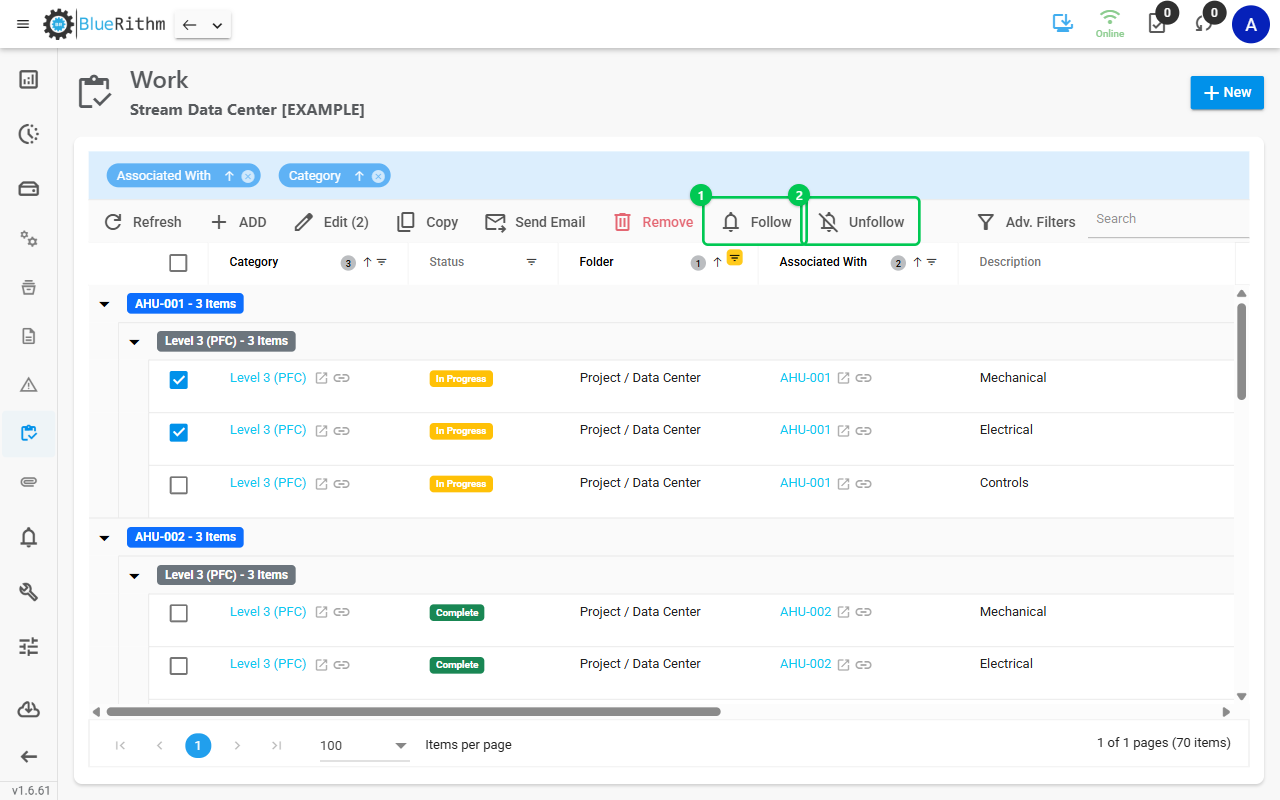Collapse Level 3 (PFC) group under AHU-002
1280x800 pixels.
tap(134, 576)
